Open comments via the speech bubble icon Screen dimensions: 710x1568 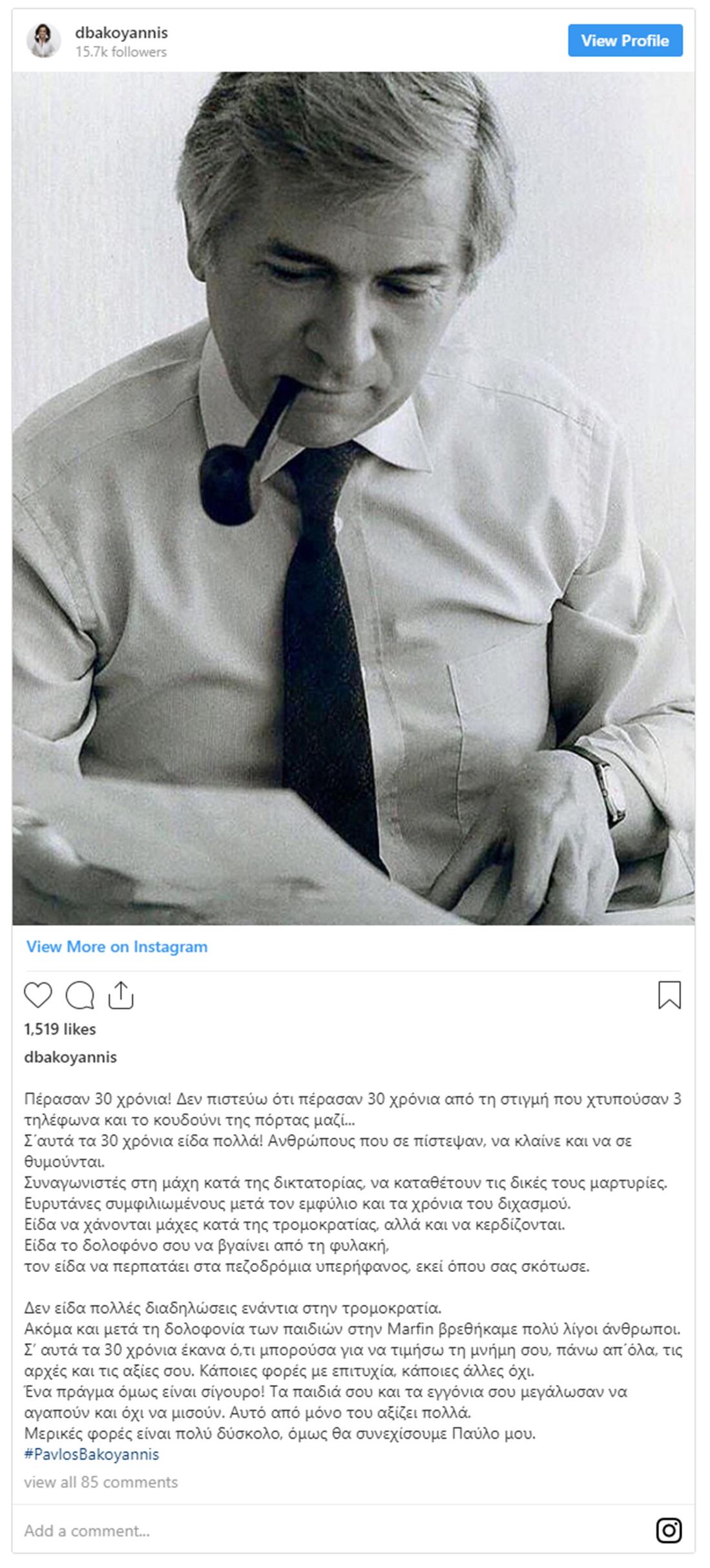[79, 995]
